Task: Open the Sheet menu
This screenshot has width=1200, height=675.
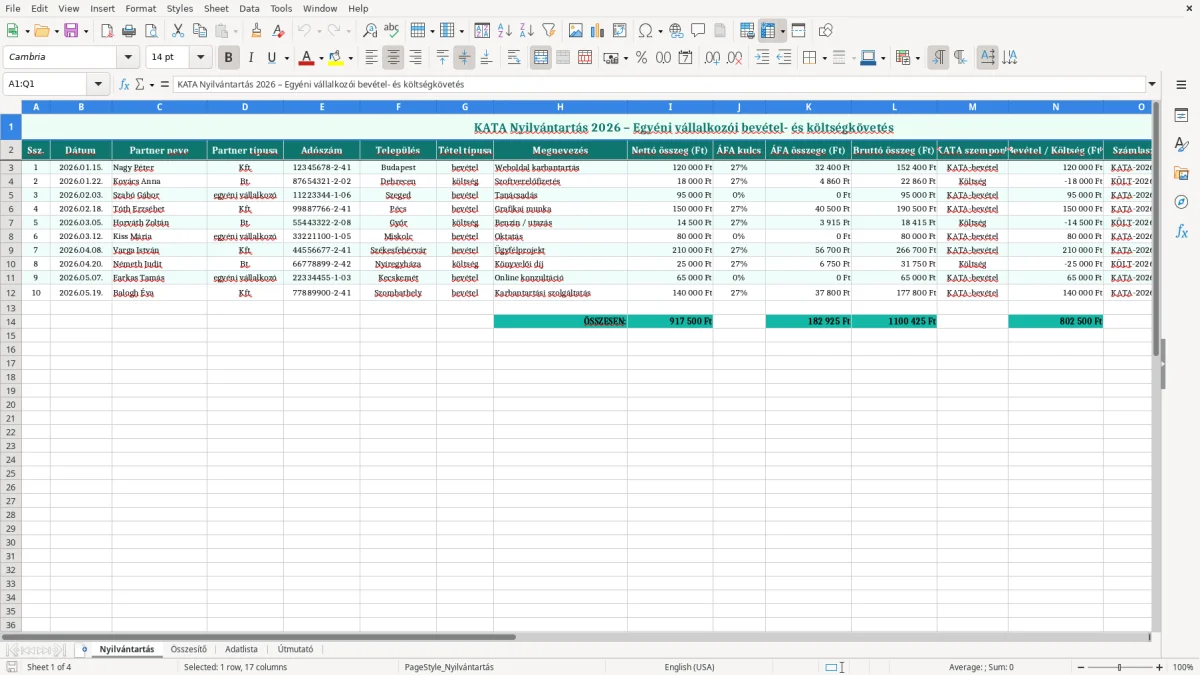Action: (216, 8)
